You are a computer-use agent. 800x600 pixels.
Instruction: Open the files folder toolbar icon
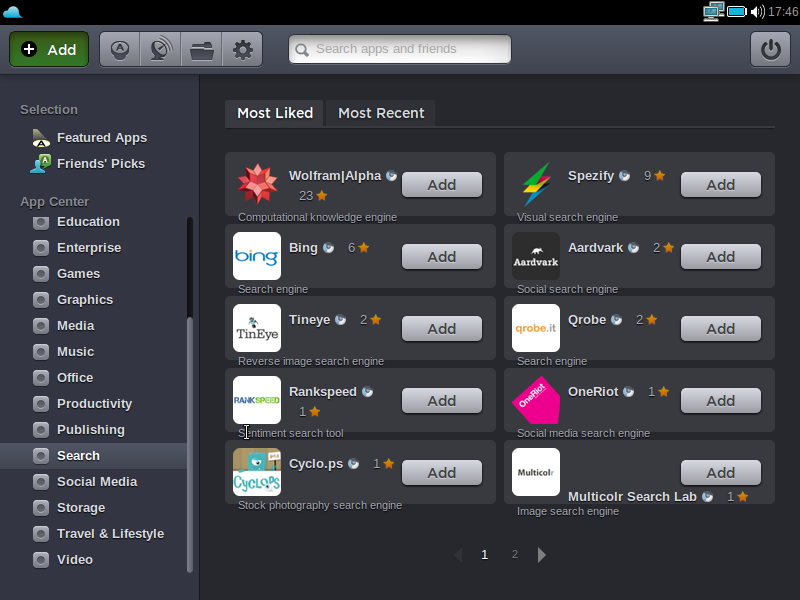click(201, 49)
